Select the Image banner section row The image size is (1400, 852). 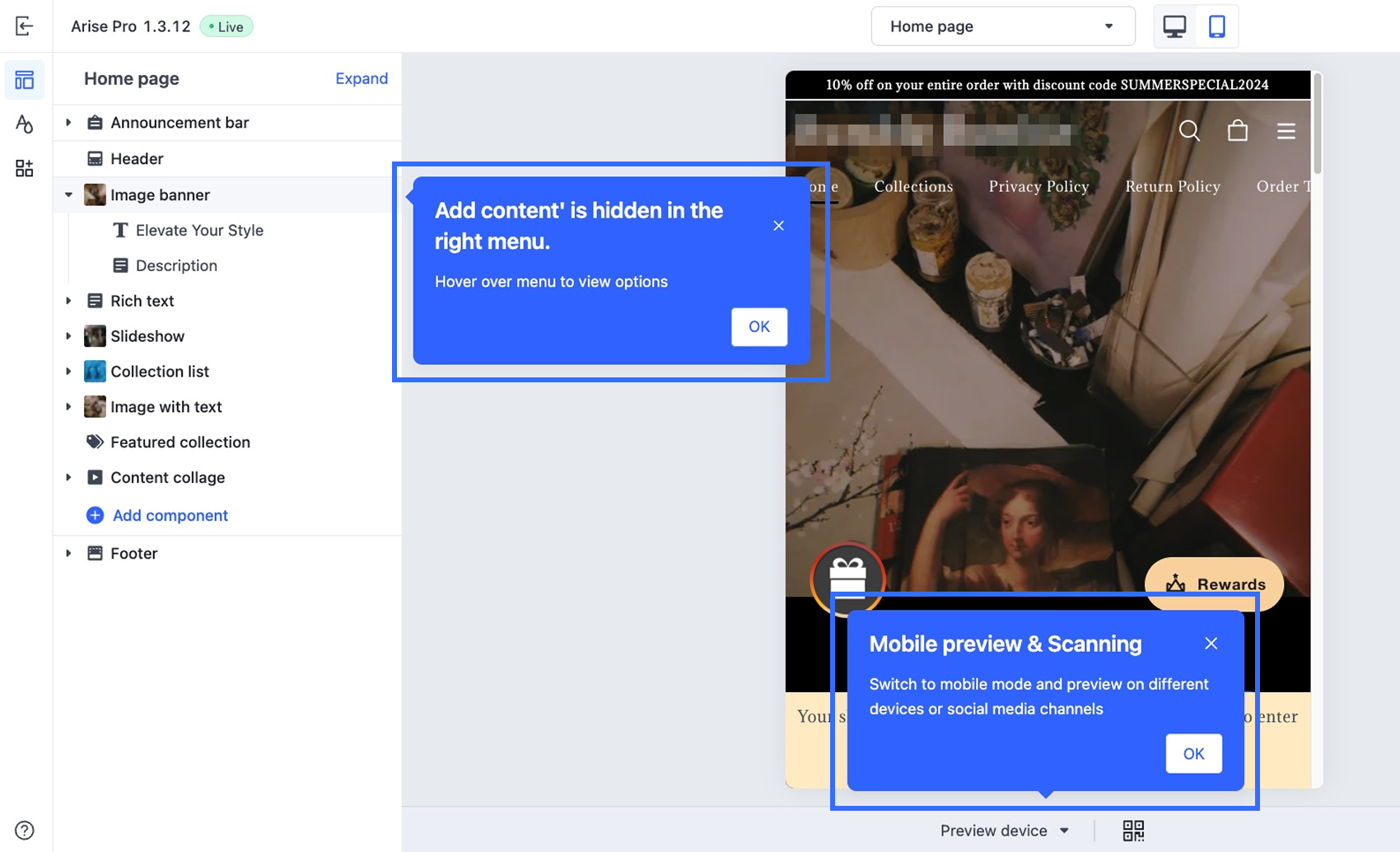(x=227, y=194)
